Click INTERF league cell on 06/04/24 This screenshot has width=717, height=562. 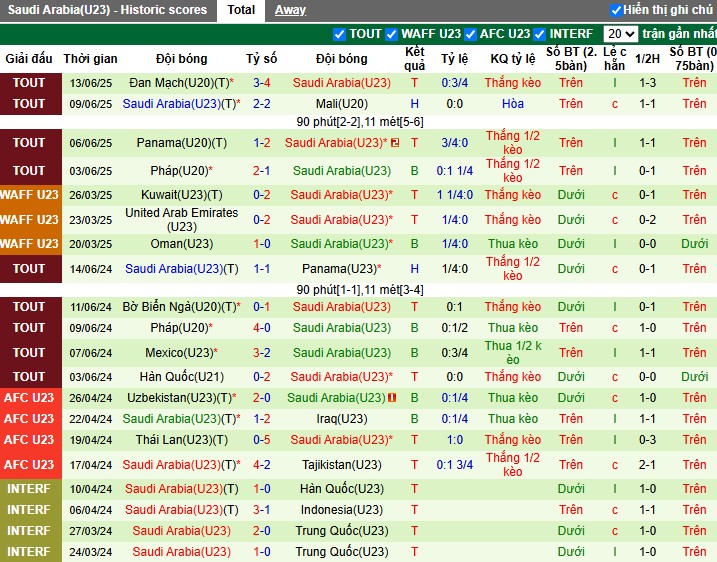(x=31, y=510)
